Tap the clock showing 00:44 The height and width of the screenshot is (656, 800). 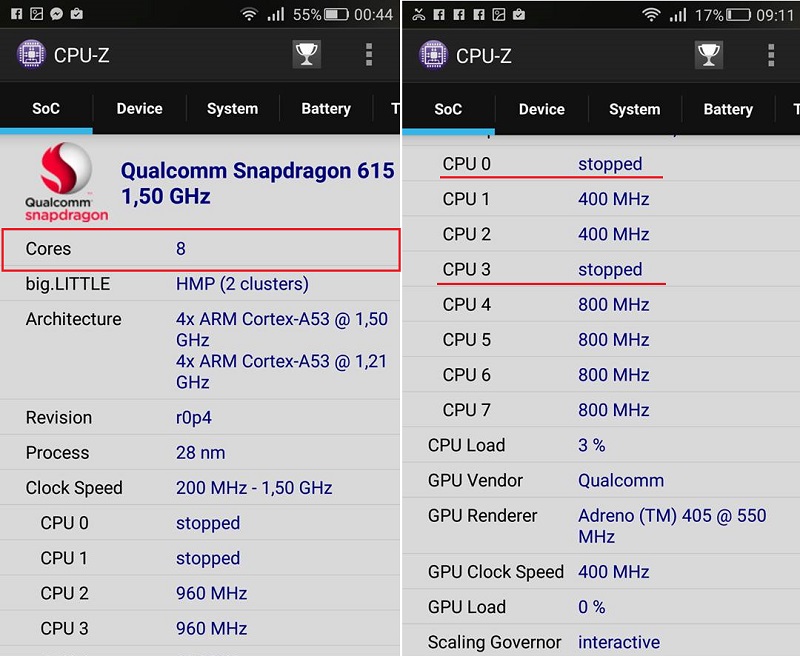373,14
